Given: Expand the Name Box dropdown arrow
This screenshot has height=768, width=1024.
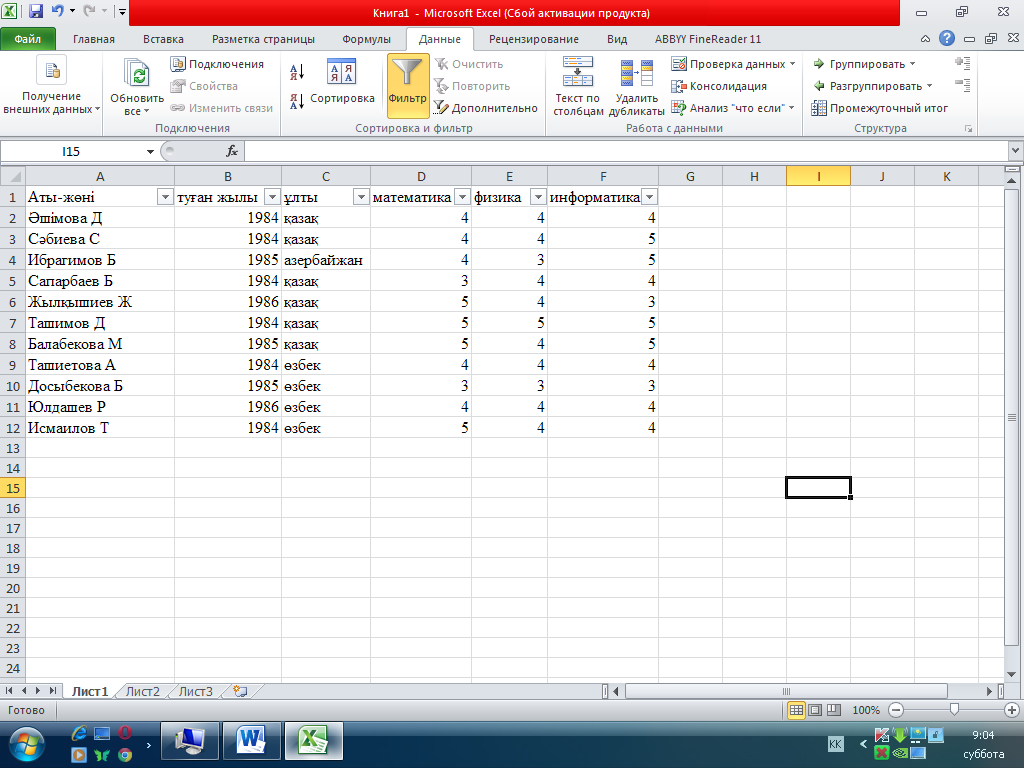Looking at the screenshot, I should coord(150,152).
